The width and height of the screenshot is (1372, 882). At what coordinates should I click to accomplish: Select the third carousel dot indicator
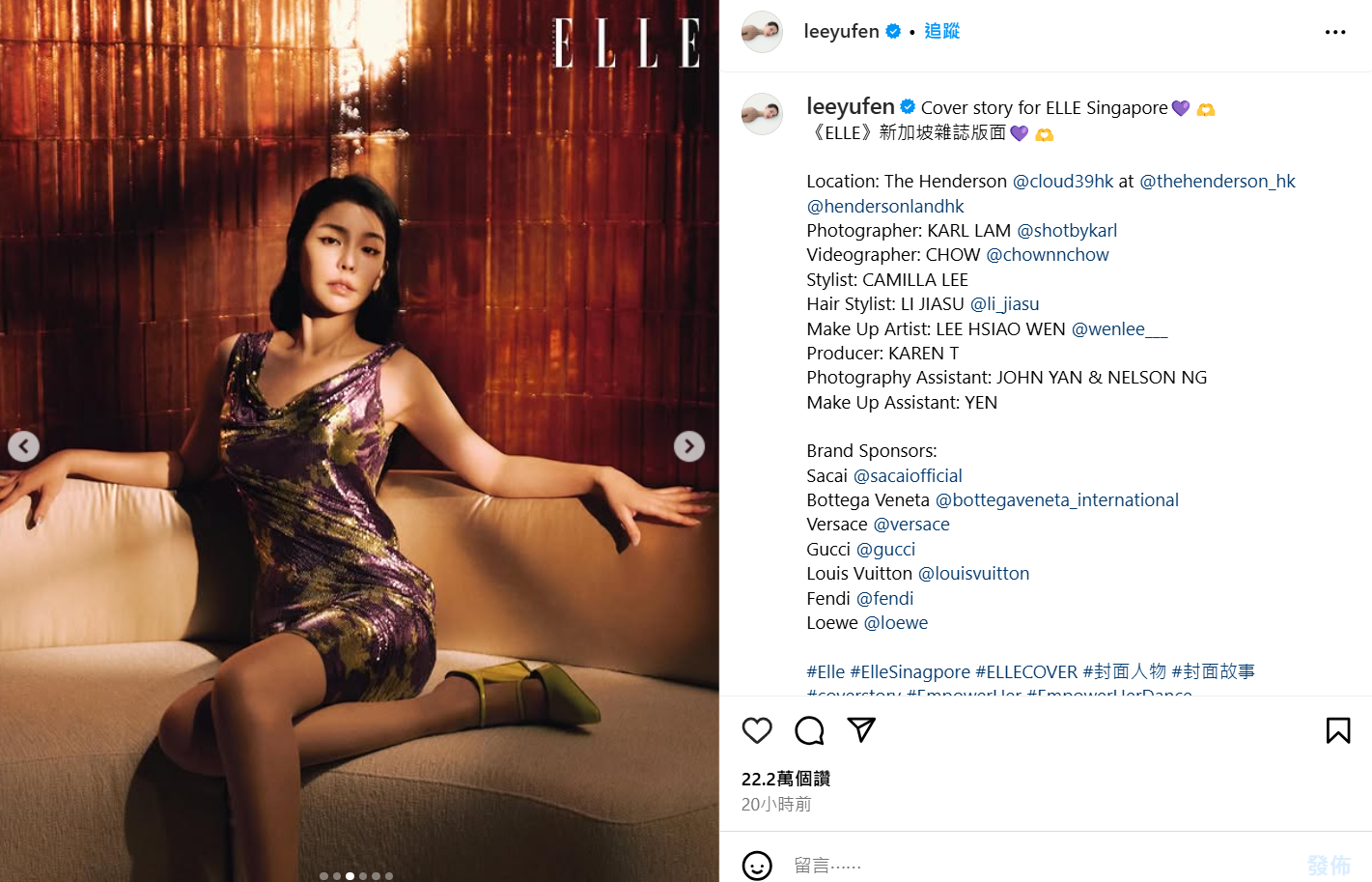click(350, 876)
